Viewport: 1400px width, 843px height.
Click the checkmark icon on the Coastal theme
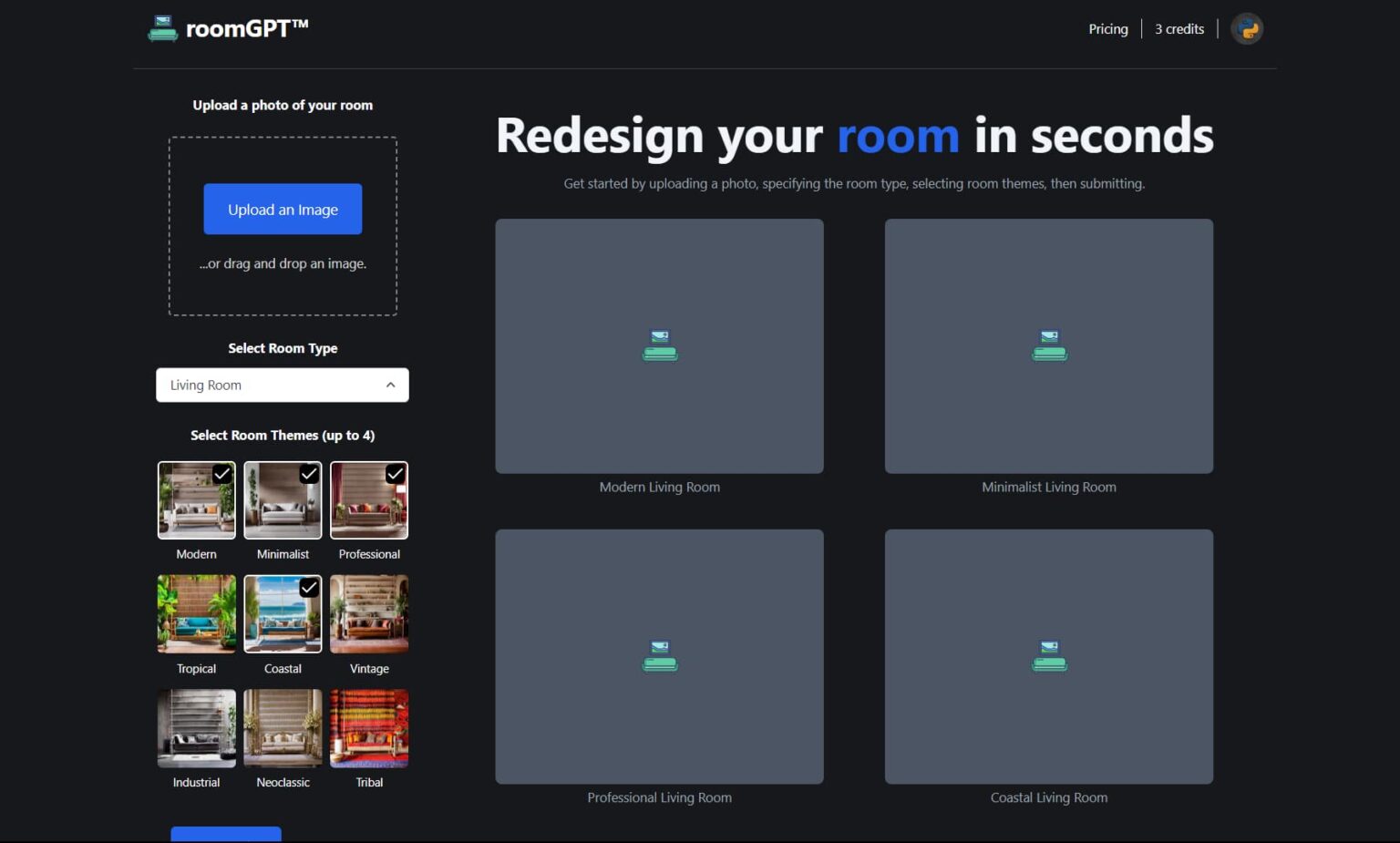coord(308,588)
